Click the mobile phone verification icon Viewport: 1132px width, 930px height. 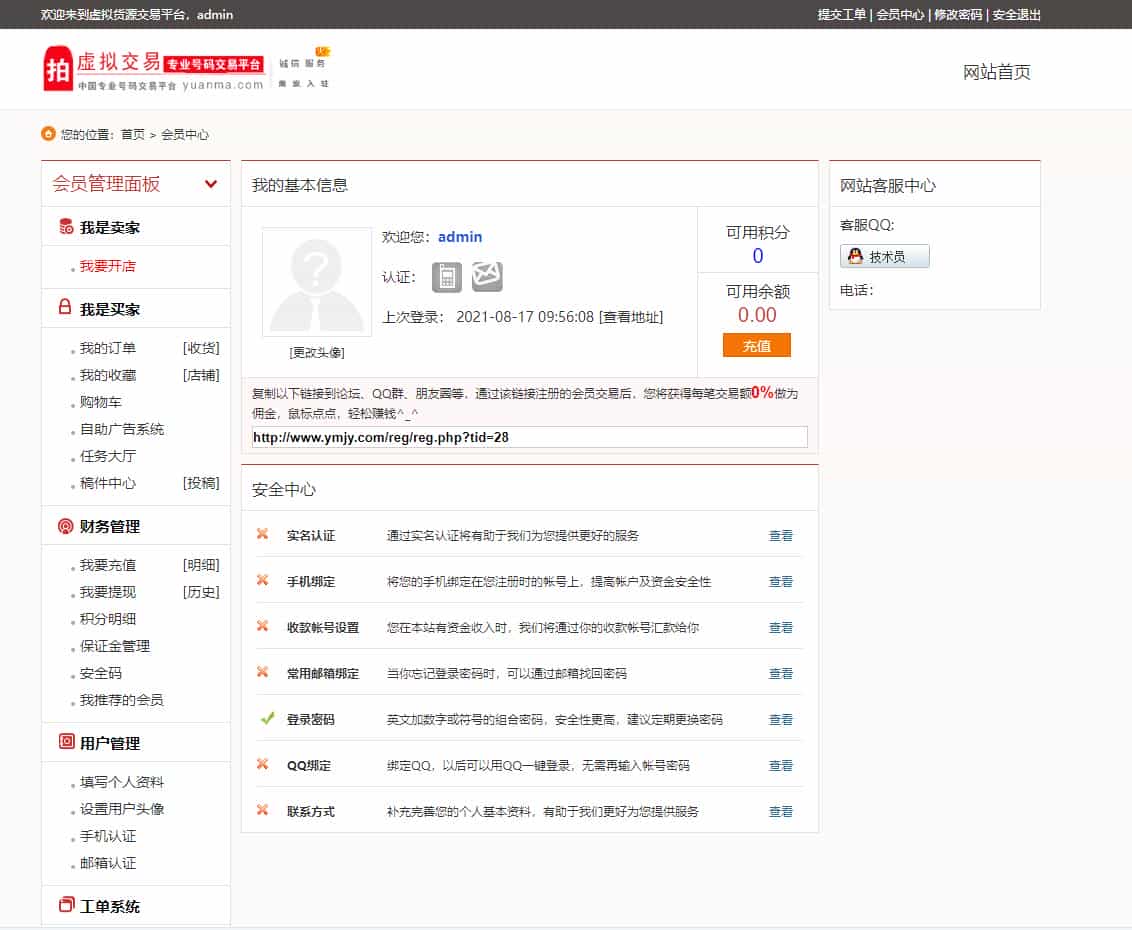tap(447, 277)
